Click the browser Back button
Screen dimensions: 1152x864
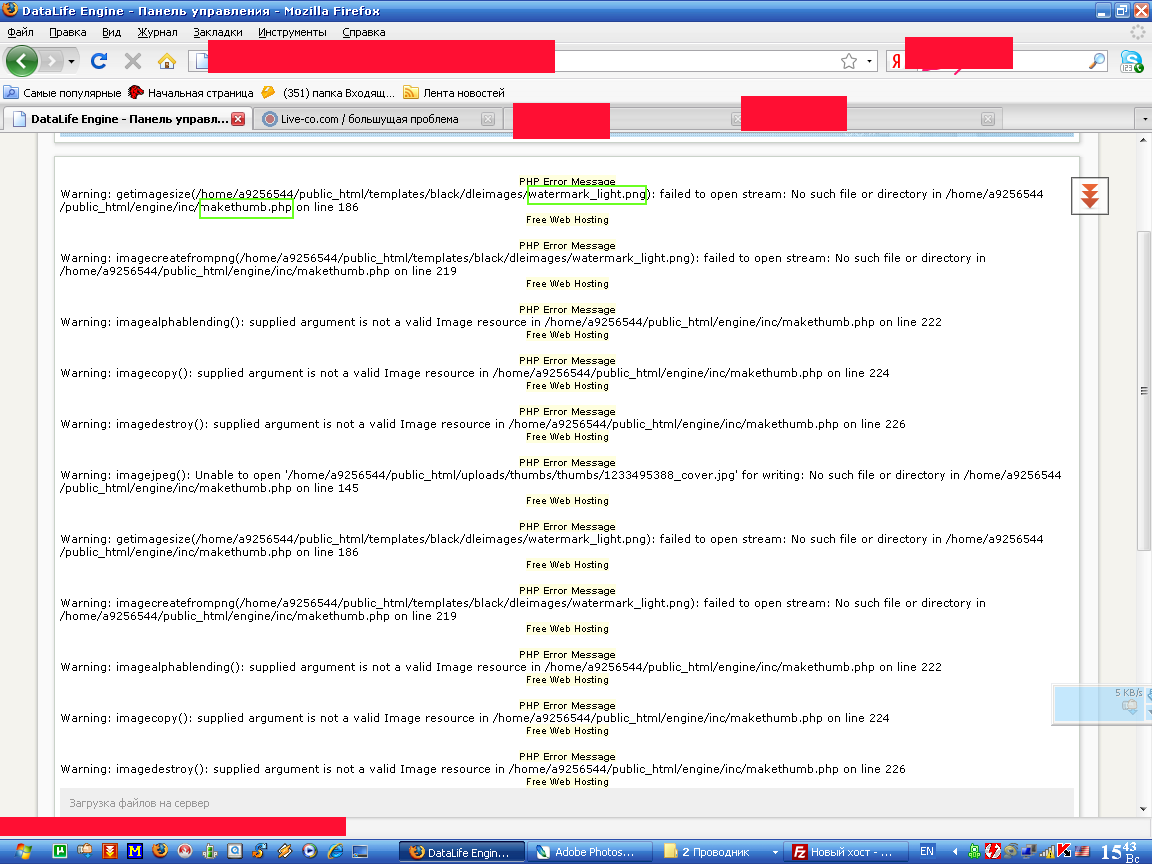coord(22,61)
